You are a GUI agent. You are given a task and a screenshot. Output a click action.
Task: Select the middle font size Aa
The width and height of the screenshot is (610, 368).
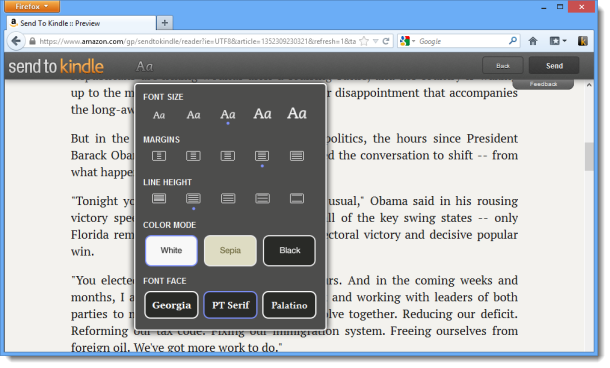(x=228, y=114)
